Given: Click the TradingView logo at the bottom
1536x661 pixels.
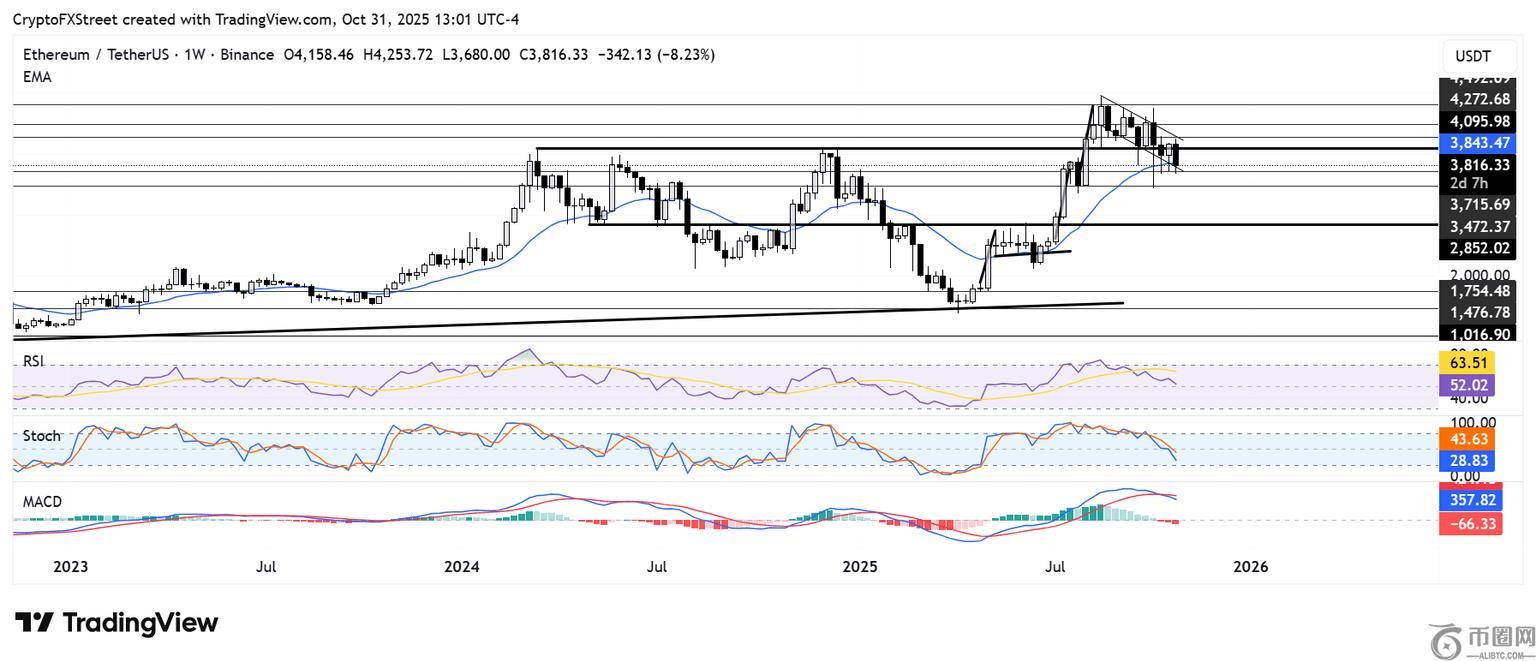Looking at the screenshot, I should [x=116, y=623].
